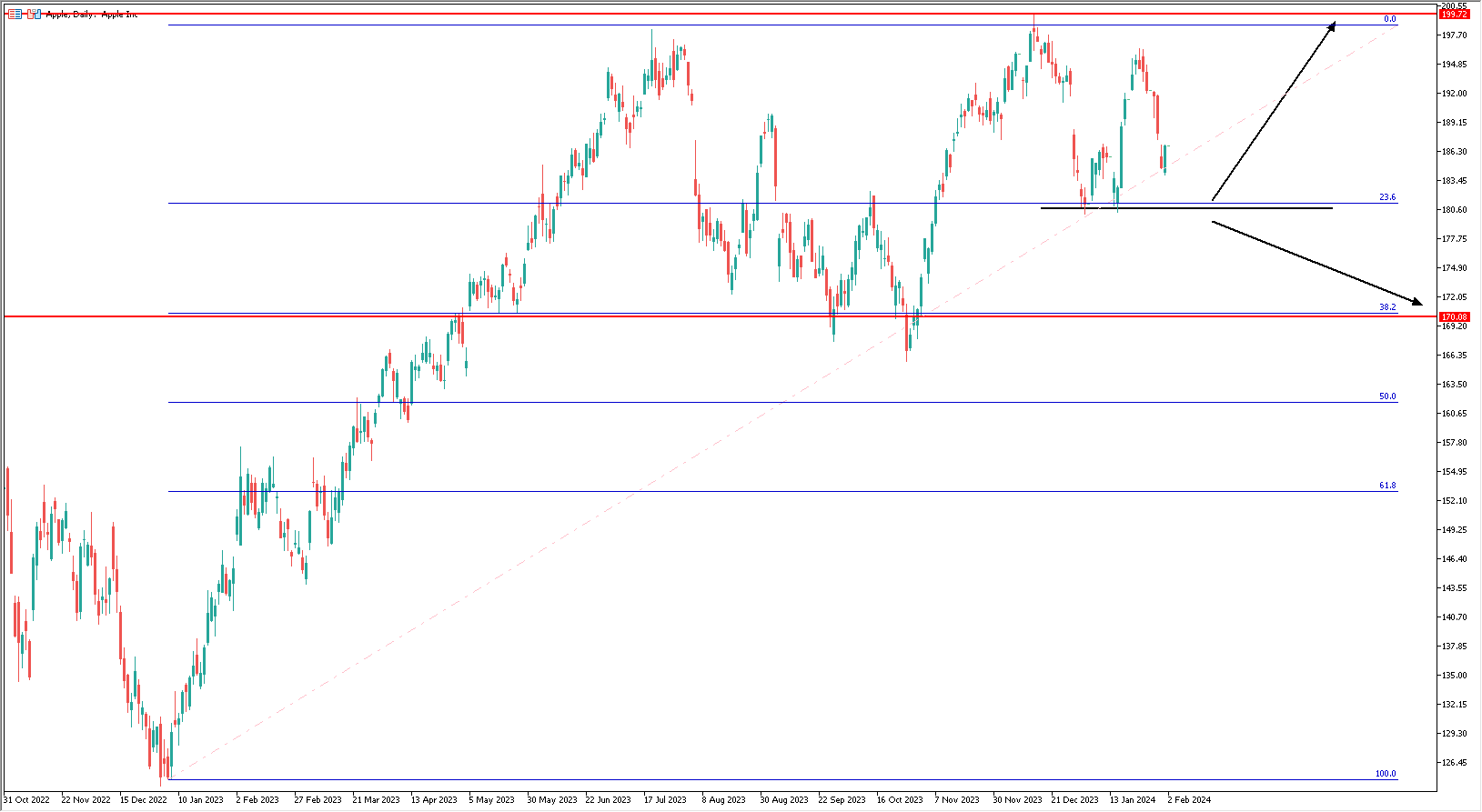Click the 'Apple, Daily: Apple Inc' chart title
1482x812 pixels.
pos(92,15)
